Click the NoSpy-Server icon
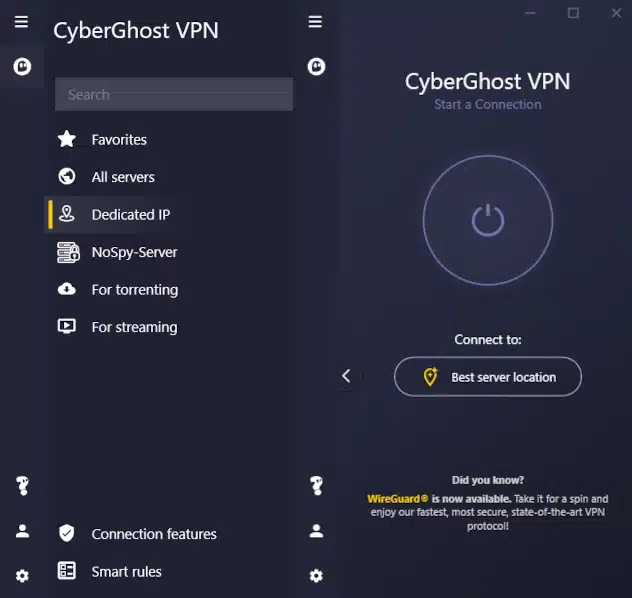 pyautogui.click(x=67, y=252)
